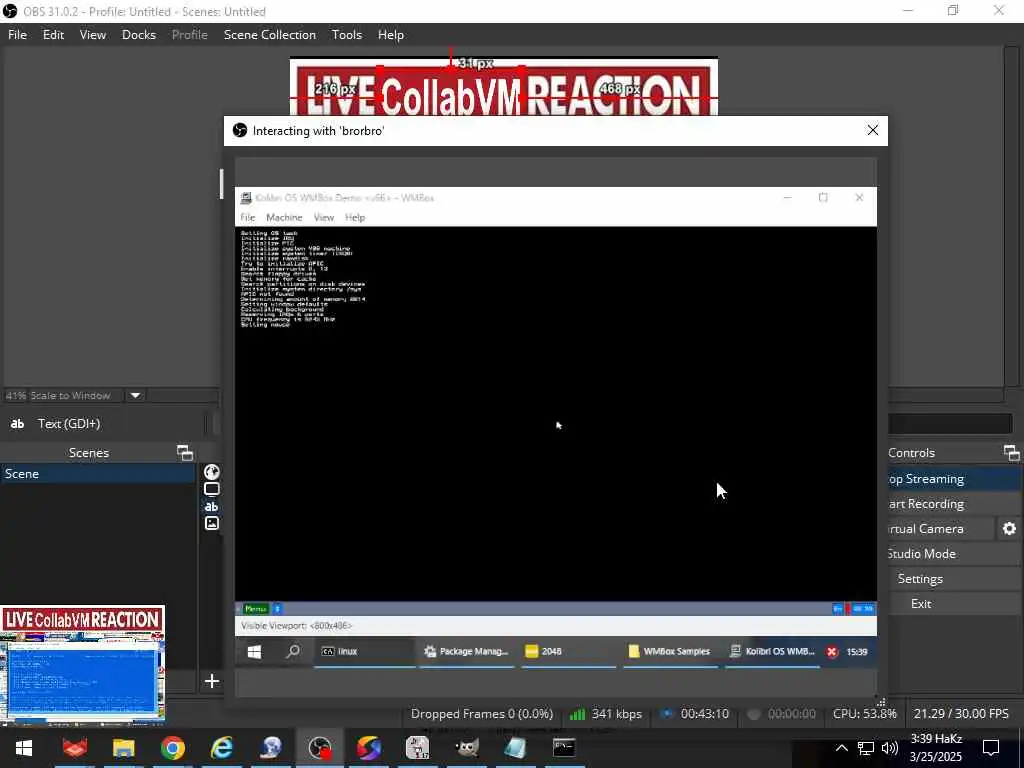
Task: Open the File menu in OBS
Action: pos(18,35)
